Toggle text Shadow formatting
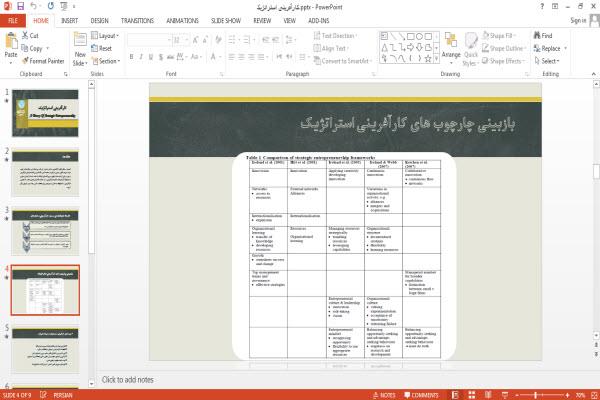 point(161,57)
